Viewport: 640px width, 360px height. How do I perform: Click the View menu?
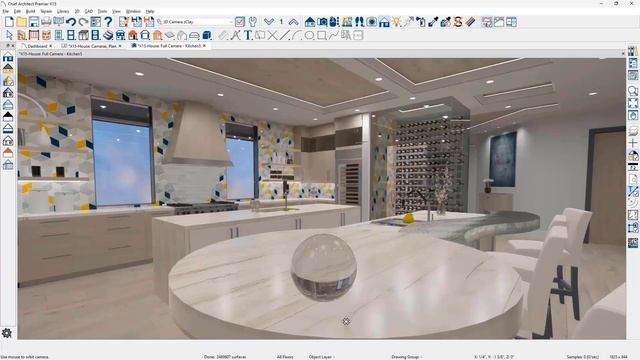[x=116, y=11]
